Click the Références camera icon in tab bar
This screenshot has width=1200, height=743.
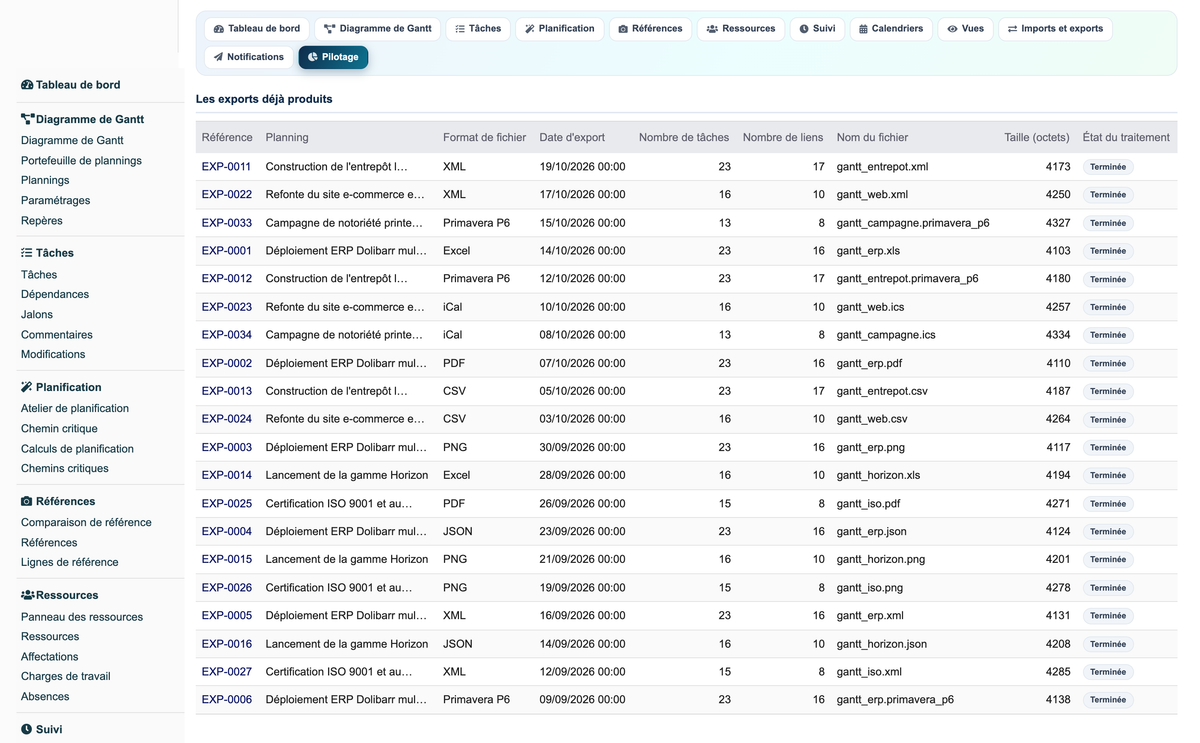[x=623, y=29]
